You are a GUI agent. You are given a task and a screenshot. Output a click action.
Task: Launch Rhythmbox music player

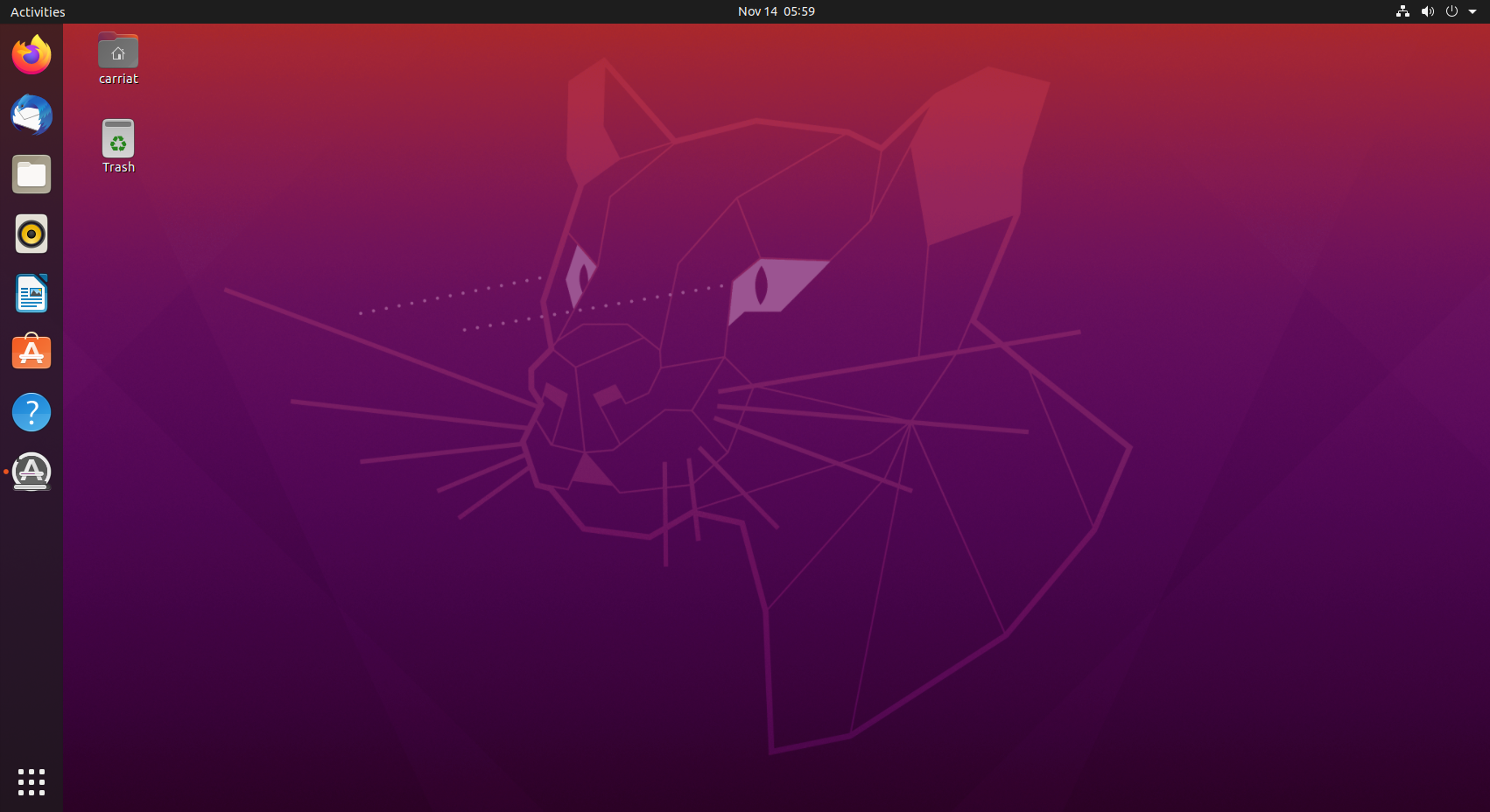(32, 234)
